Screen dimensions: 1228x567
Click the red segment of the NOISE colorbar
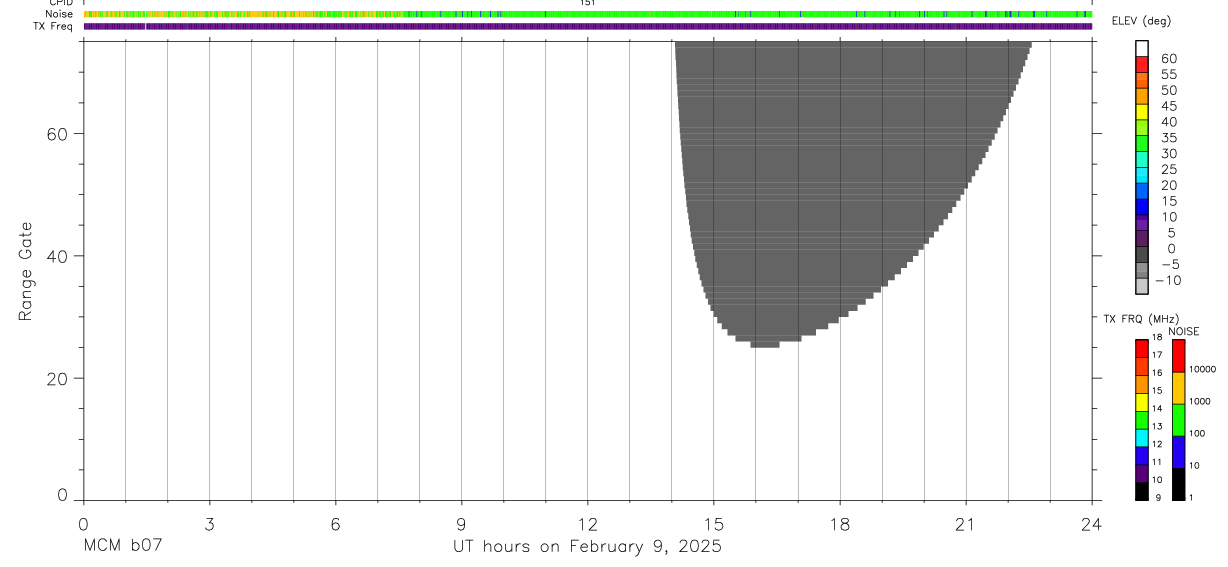click(1178, 356)
